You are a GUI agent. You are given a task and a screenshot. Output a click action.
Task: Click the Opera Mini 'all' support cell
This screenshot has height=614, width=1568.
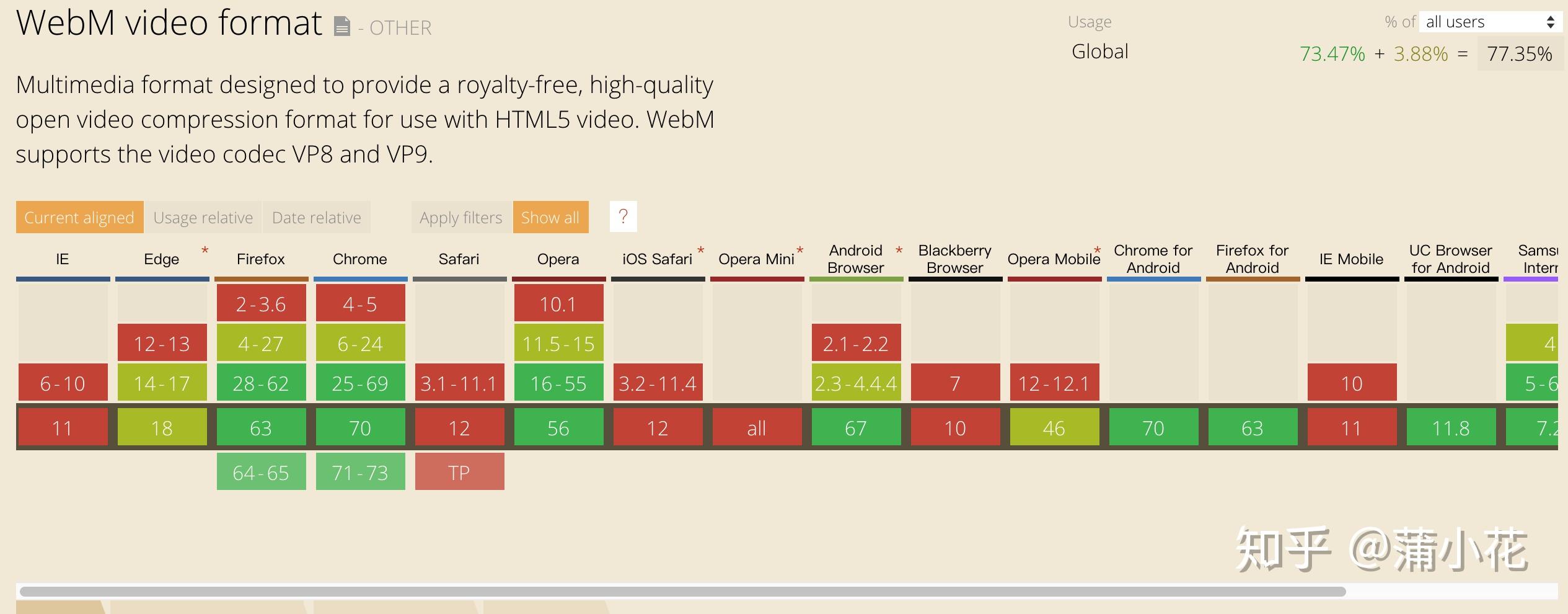point(757,427)
